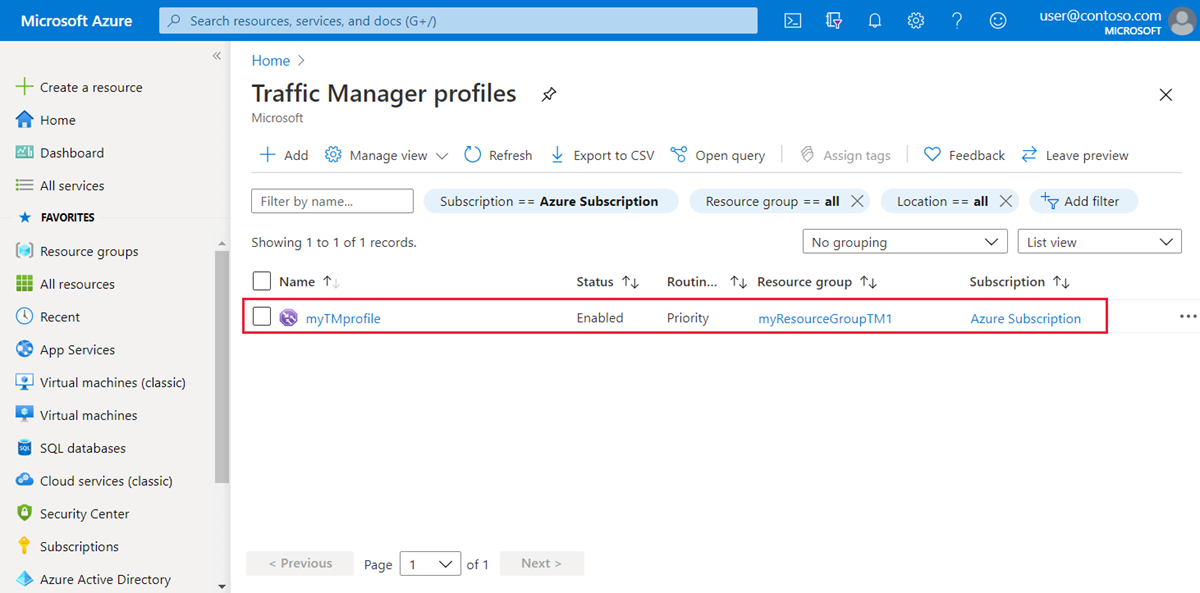Open the myResourceGroupTM1 link
The width and height of the screenshot is (1200, 593).
825,317
